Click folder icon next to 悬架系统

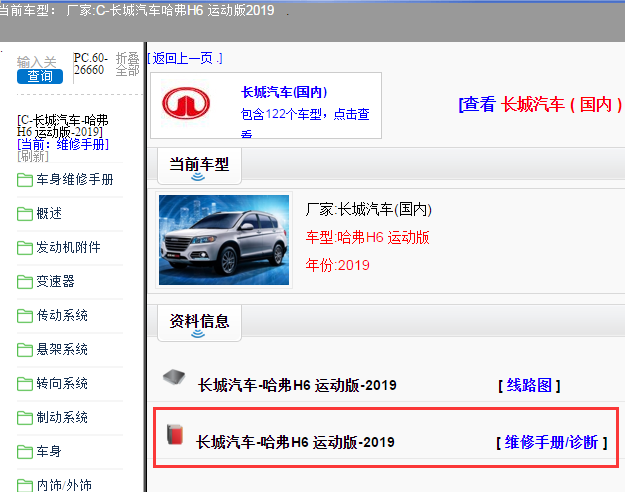[x=25, y=350]
